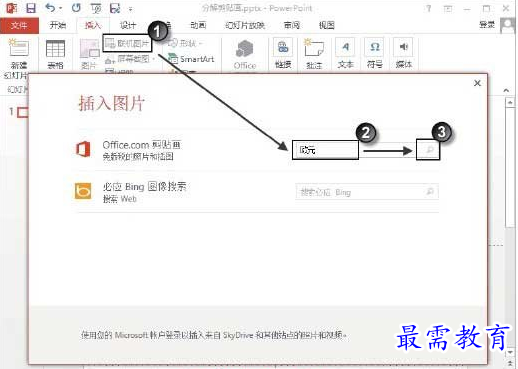This screenshot has width=518, height=369.
Task: Click the Office.com 剪贴画 label
Action: pyautogui.click(x=142, y=145)
